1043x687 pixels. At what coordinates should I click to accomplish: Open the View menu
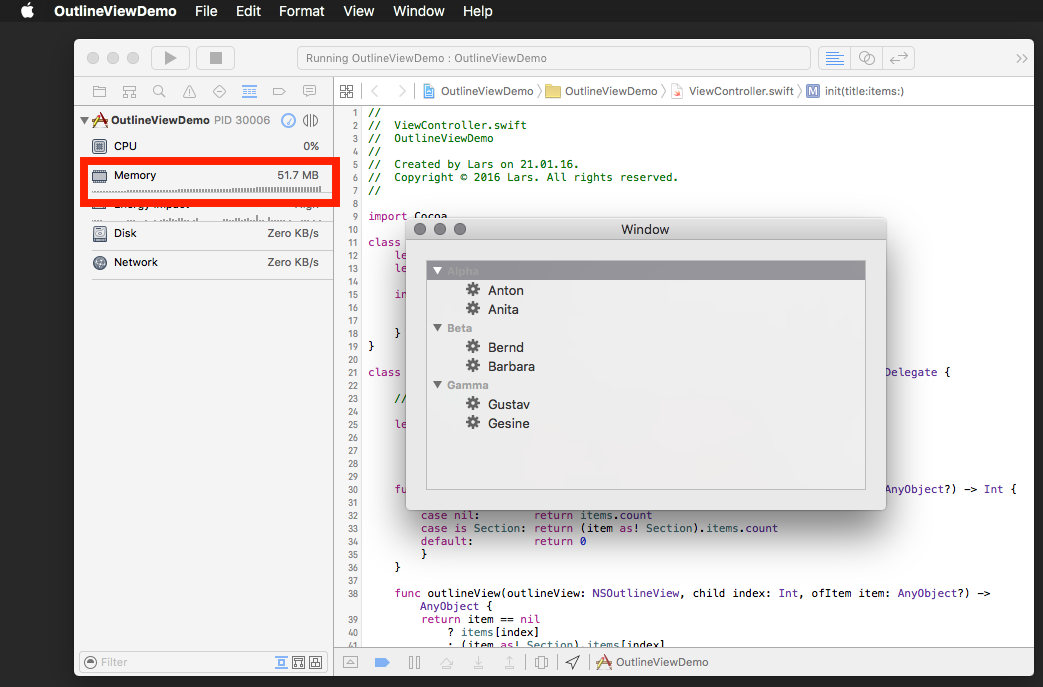(359, 11)
